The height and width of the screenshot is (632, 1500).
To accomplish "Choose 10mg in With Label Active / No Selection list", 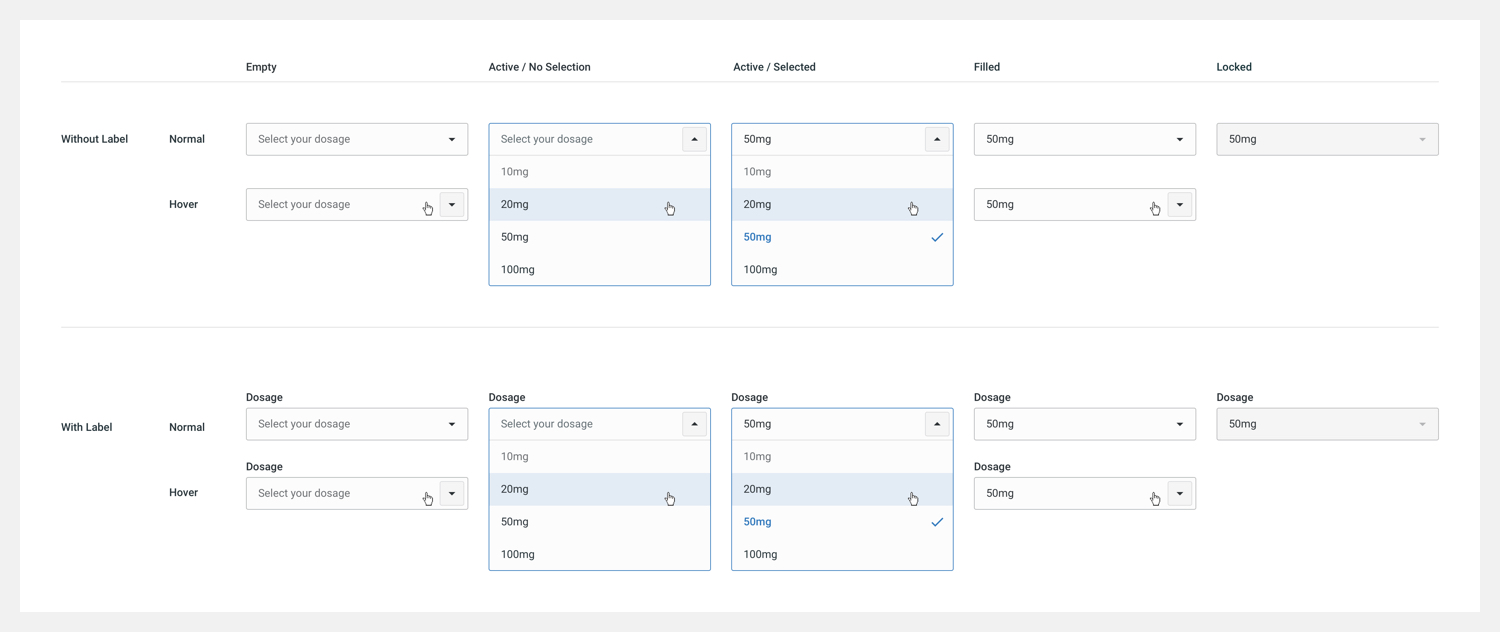I will click(600, 457).
